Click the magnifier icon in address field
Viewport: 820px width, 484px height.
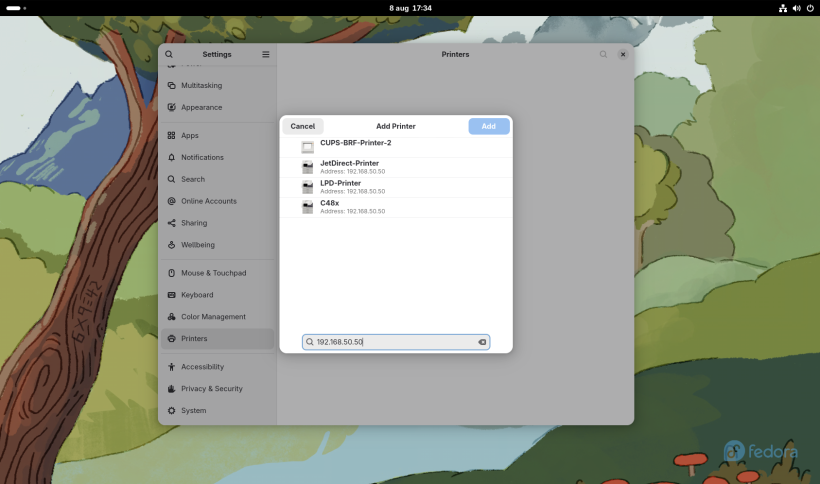pyautogui.click(x=310, y=342)
